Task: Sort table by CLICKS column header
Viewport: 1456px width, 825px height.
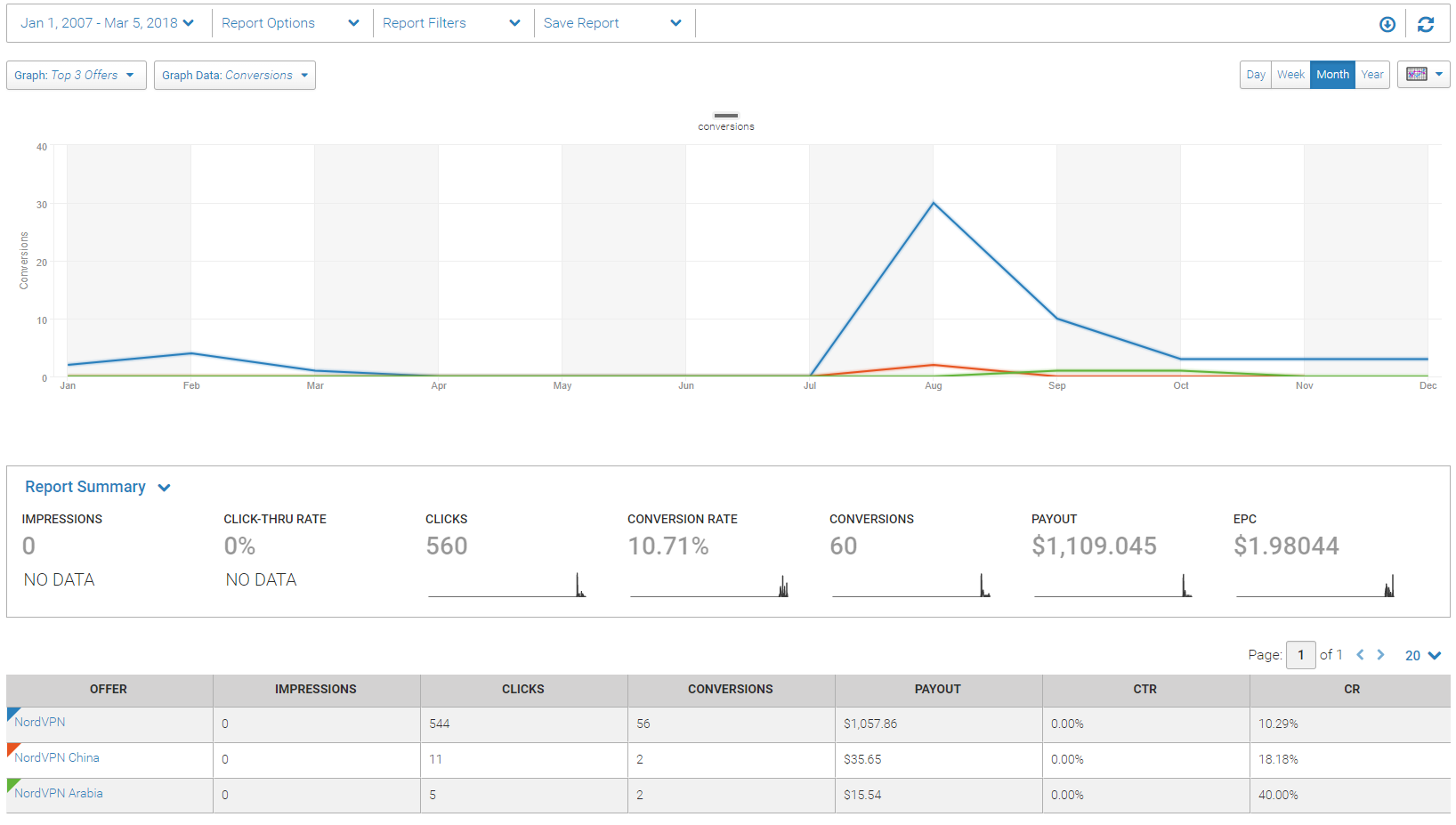Action: (x=523, y=690)
